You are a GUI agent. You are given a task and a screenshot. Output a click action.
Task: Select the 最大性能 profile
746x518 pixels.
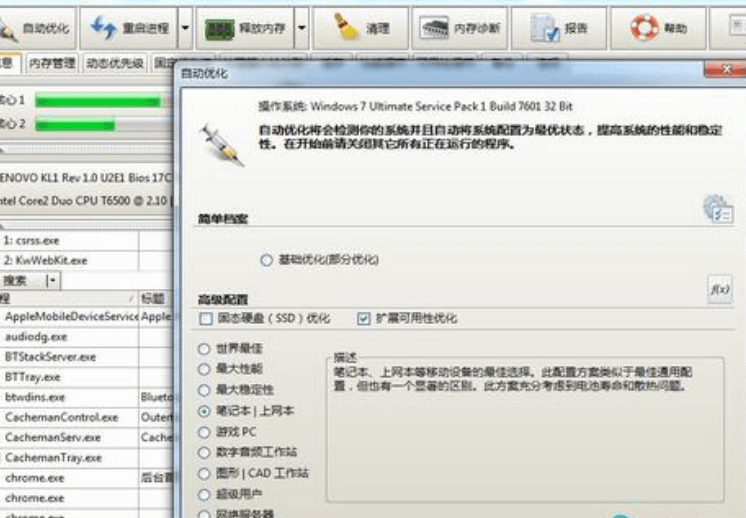(204, 369)
